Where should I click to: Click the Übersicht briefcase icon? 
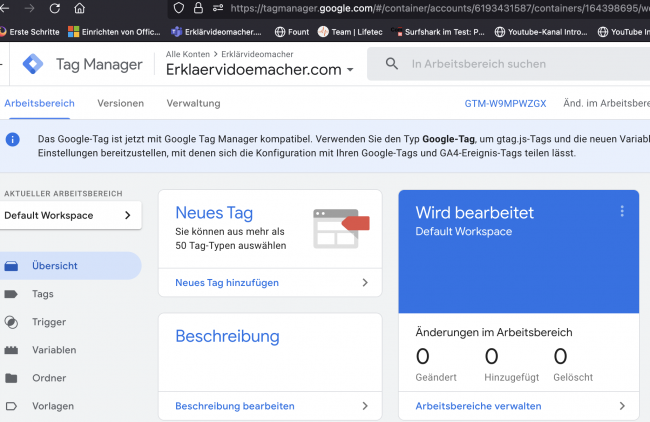pos(11,266)
